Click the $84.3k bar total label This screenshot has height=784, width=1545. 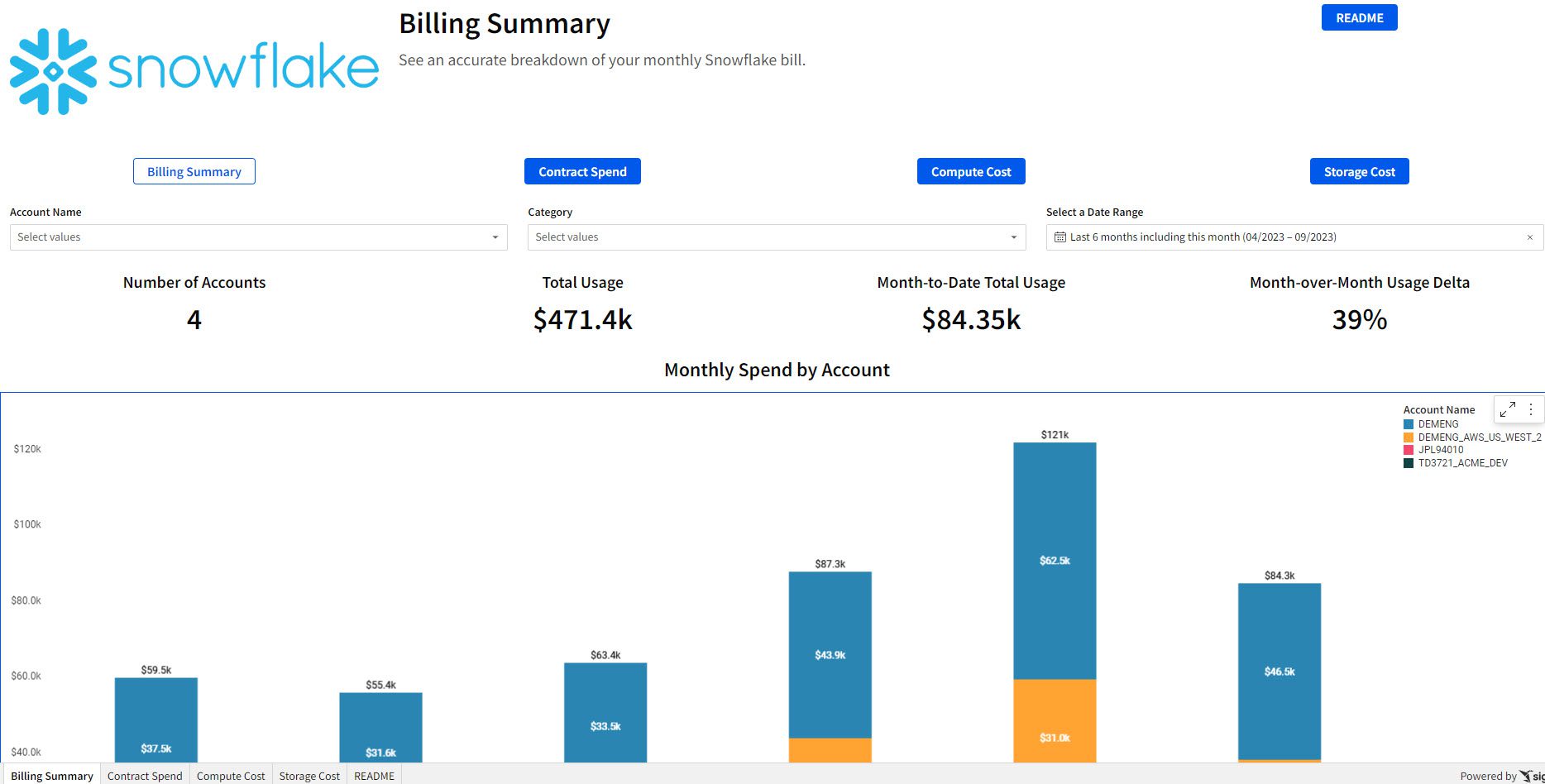1279,576
